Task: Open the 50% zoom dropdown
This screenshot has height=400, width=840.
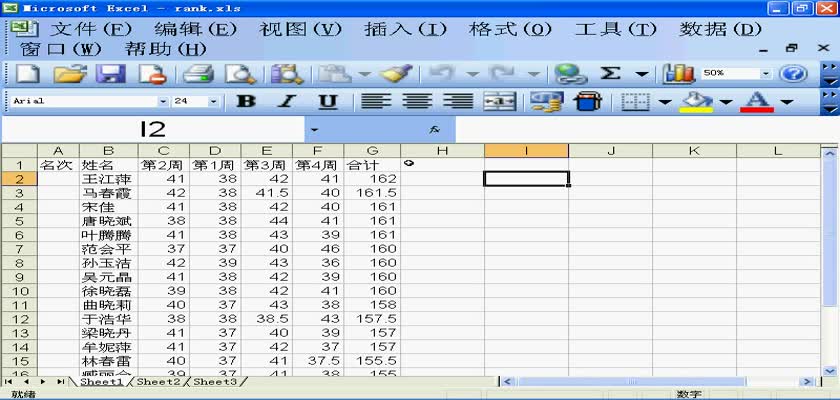Action: coord(767,73)
